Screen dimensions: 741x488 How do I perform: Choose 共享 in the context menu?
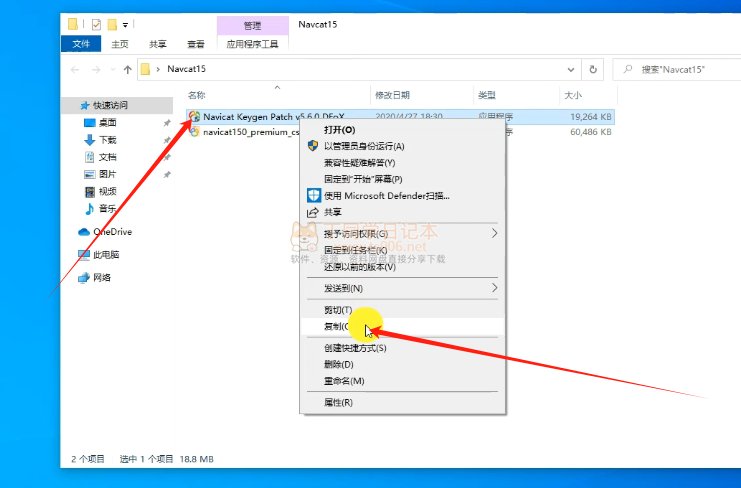click(x=403, y=212)
